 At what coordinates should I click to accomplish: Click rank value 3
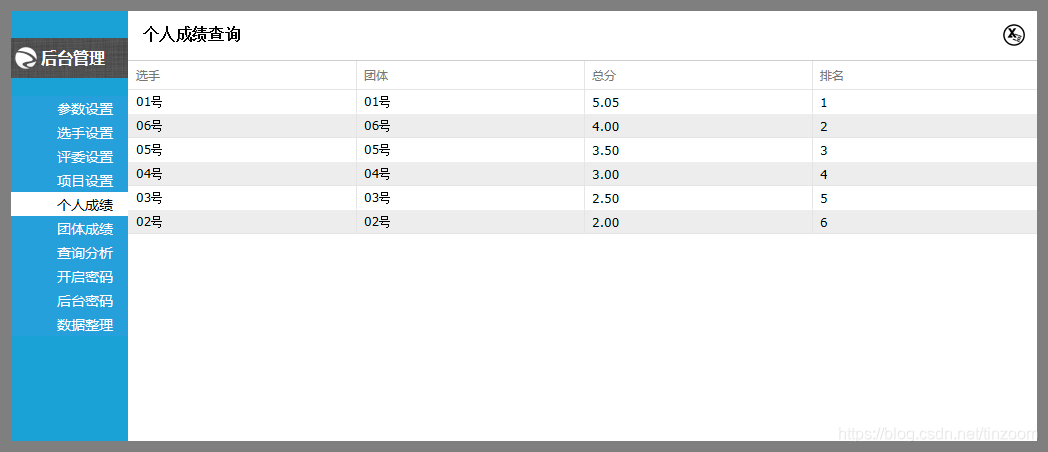click(x=924, y=150)
